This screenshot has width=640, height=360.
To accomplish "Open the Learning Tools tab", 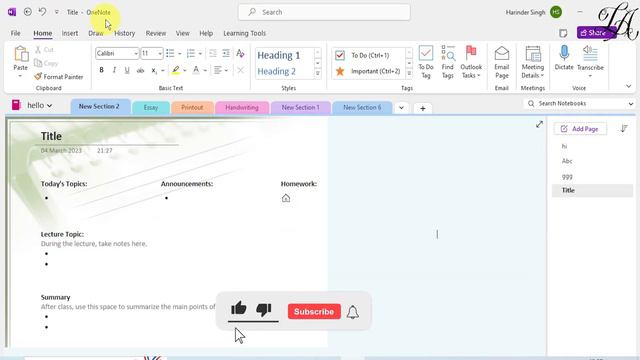I will [244, 33].
